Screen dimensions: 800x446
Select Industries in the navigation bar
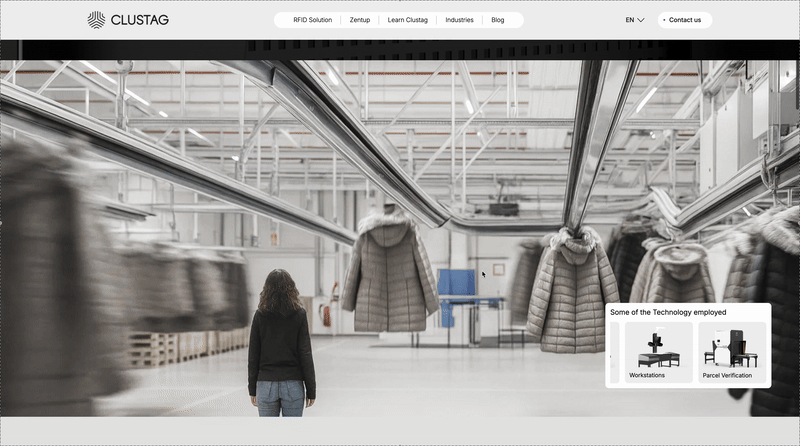pos(459,20)
